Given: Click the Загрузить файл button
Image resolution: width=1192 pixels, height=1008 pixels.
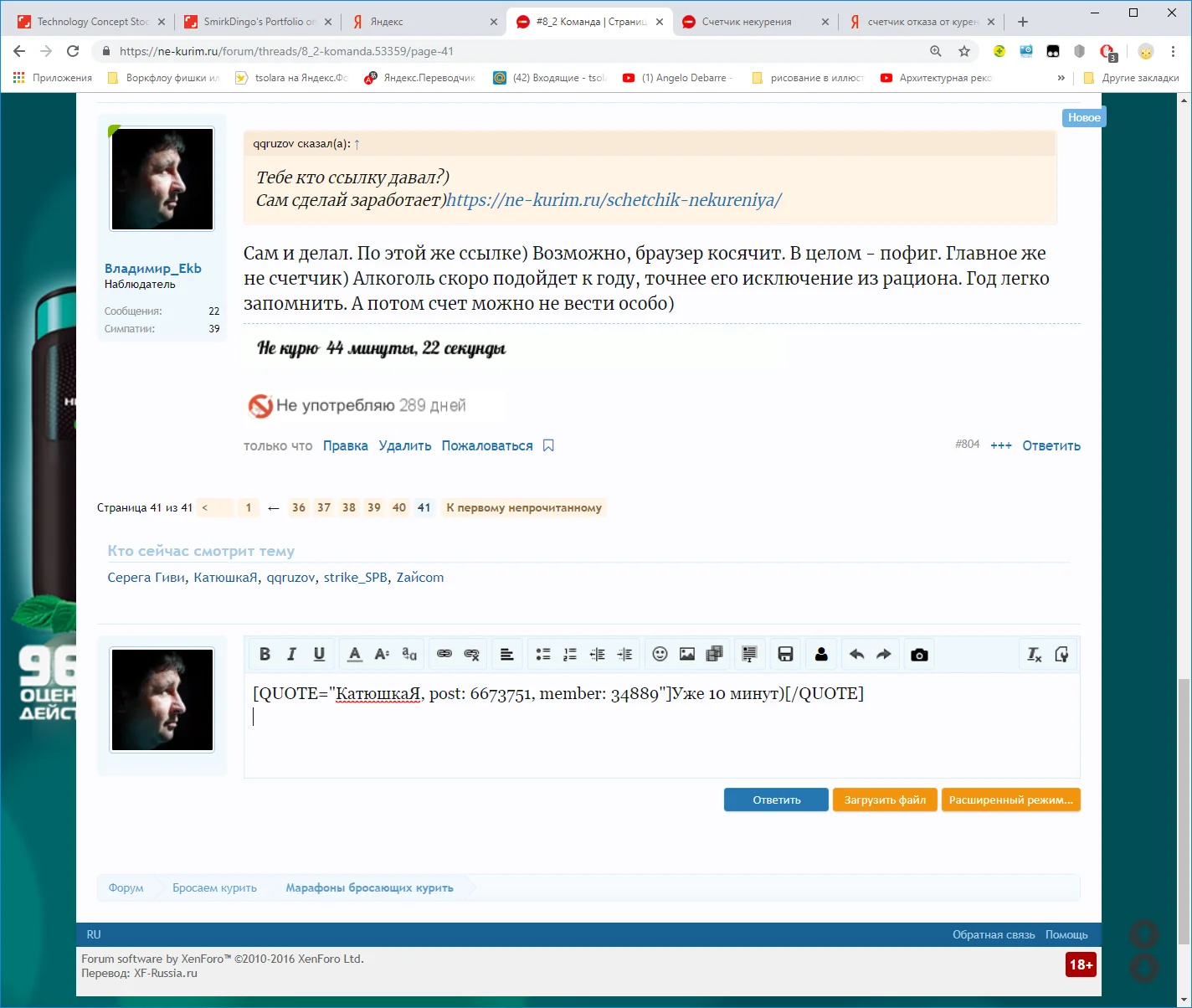Looking at the screenshot, I should [885, 800].
